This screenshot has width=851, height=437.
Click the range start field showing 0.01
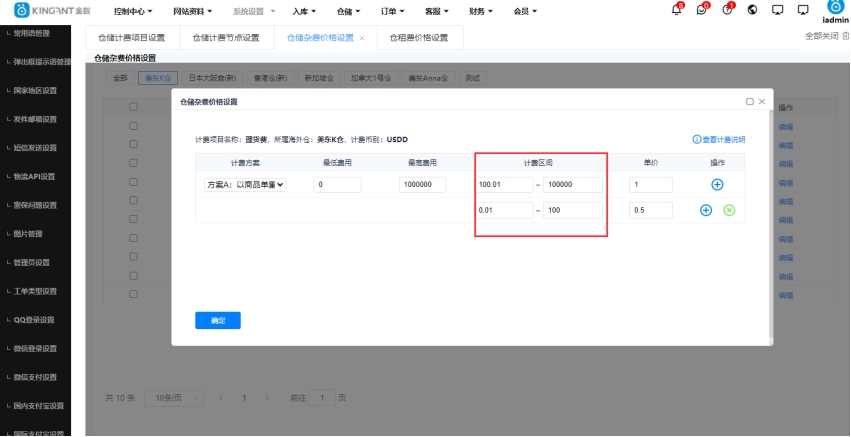tap(505, 210)
